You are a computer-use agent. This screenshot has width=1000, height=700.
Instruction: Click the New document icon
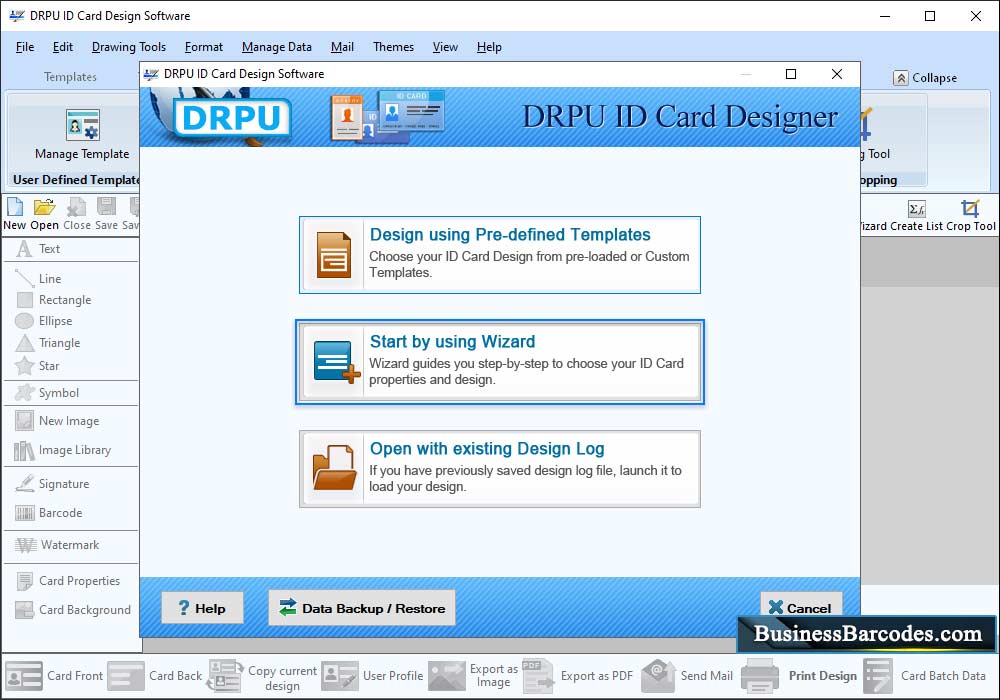coord(15,207)
